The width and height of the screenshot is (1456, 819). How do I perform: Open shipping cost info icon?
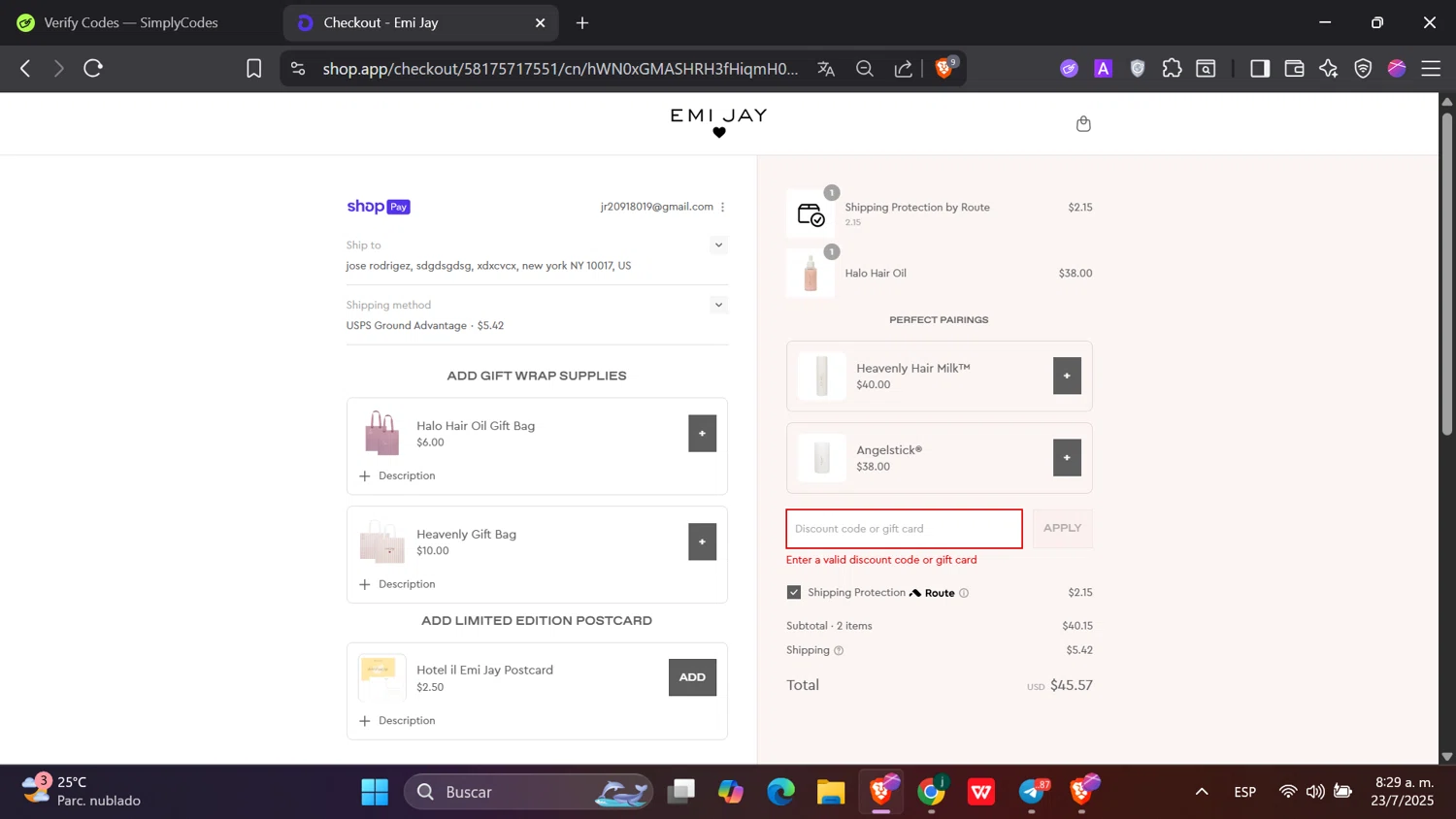coord(839,650)
